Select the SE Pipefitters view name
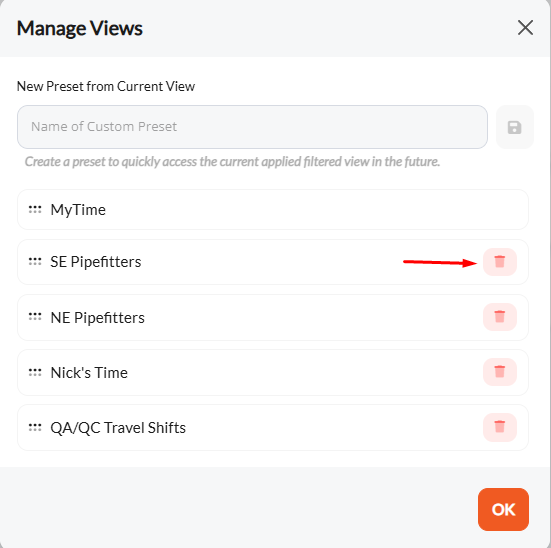This screenshot has width=551, height=548. click(96, 262)
